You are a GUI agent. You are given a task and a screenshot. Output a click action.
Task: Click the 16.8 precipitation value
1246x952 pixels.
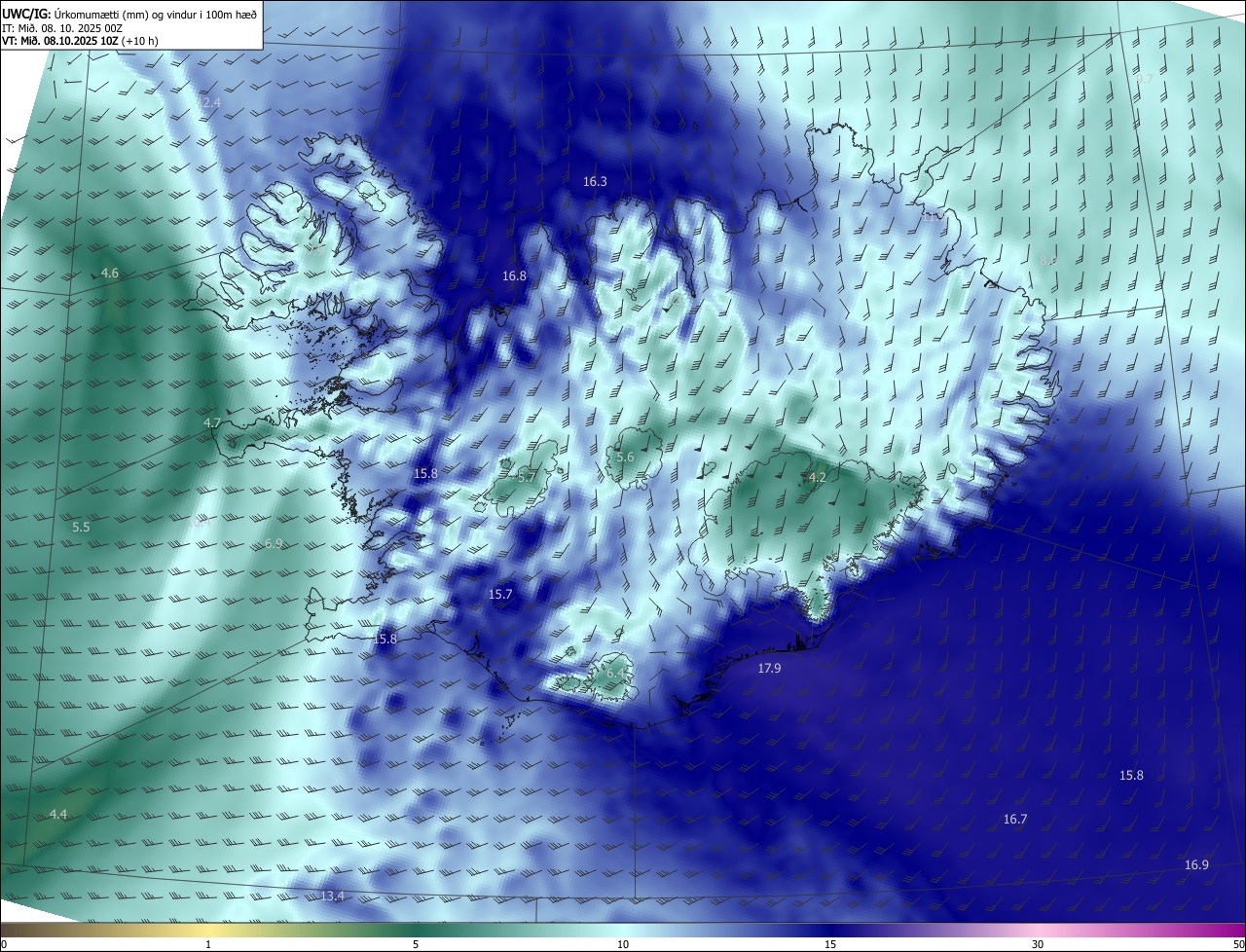[x=514, y=276]
